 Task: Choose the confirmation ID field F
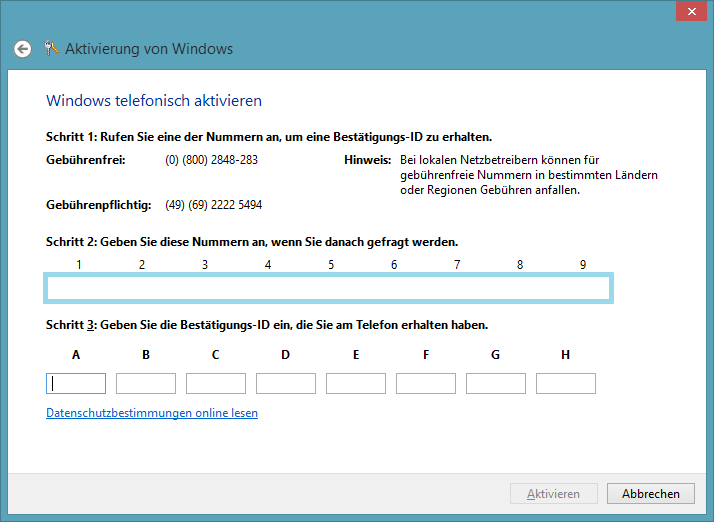(x=426, y=383)
